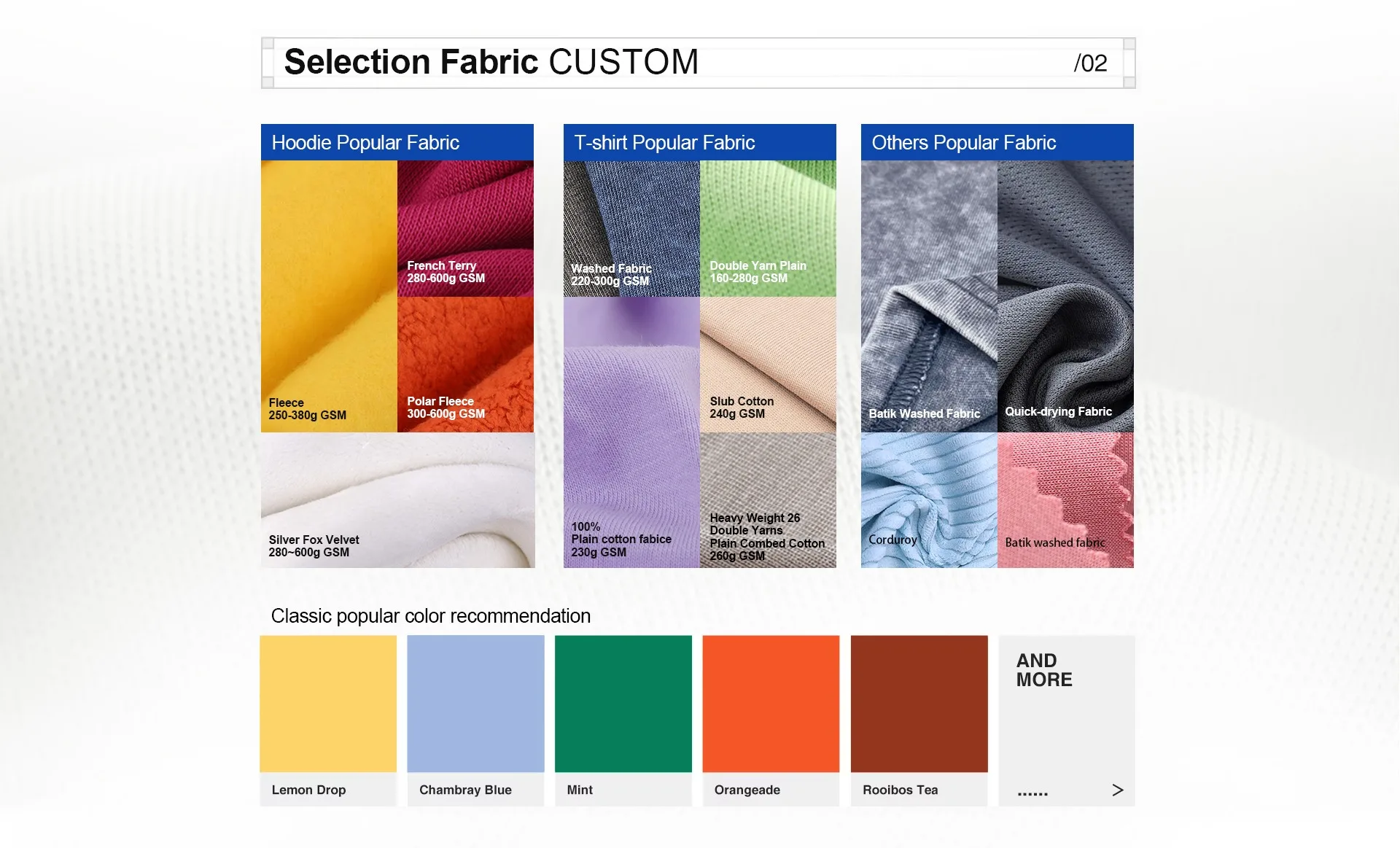Click the arrow beside And More

(x=1117, y=790)
